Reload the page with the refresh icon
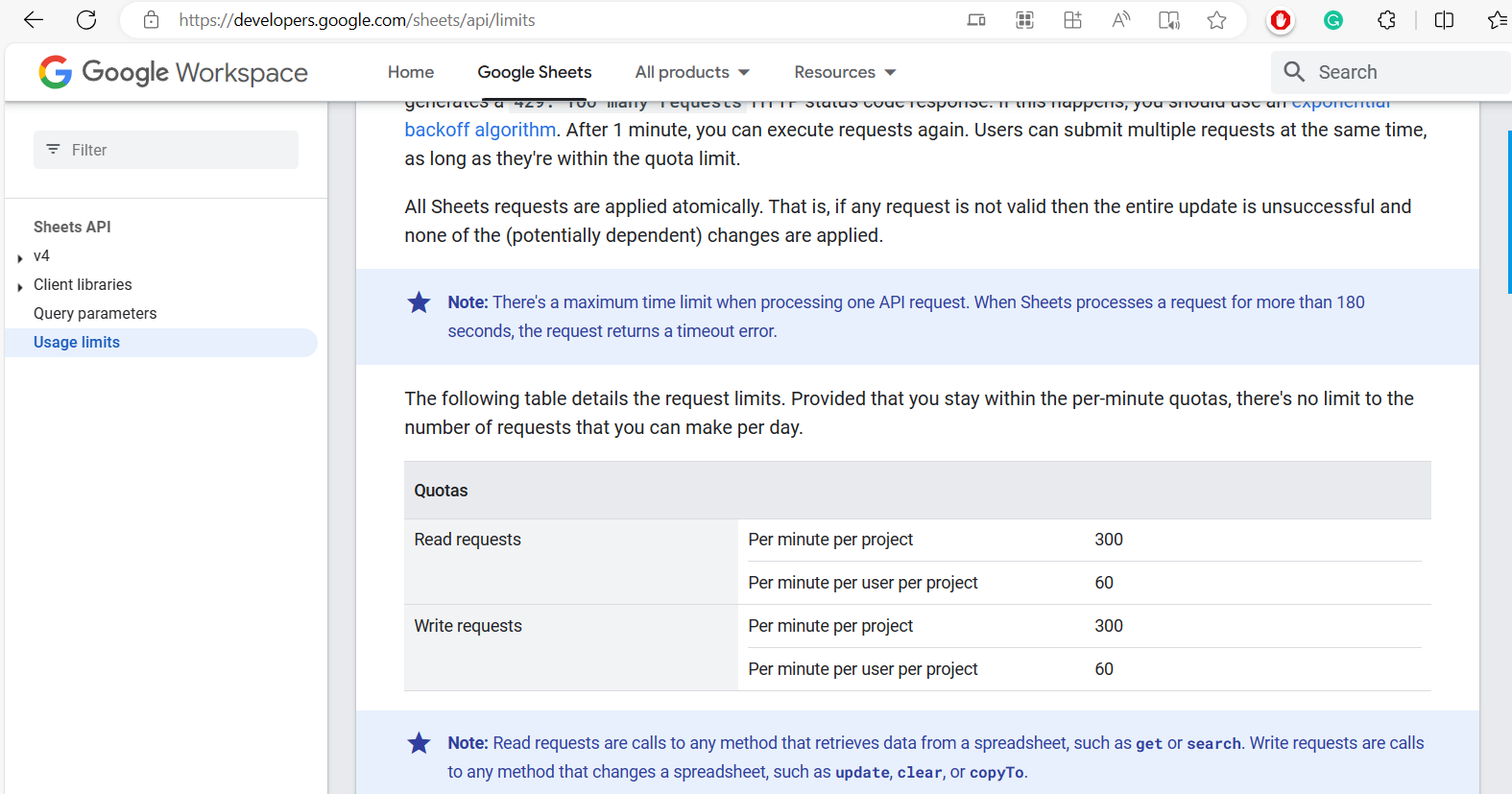This screenshot has width=1512, height=794. (86, 20)
